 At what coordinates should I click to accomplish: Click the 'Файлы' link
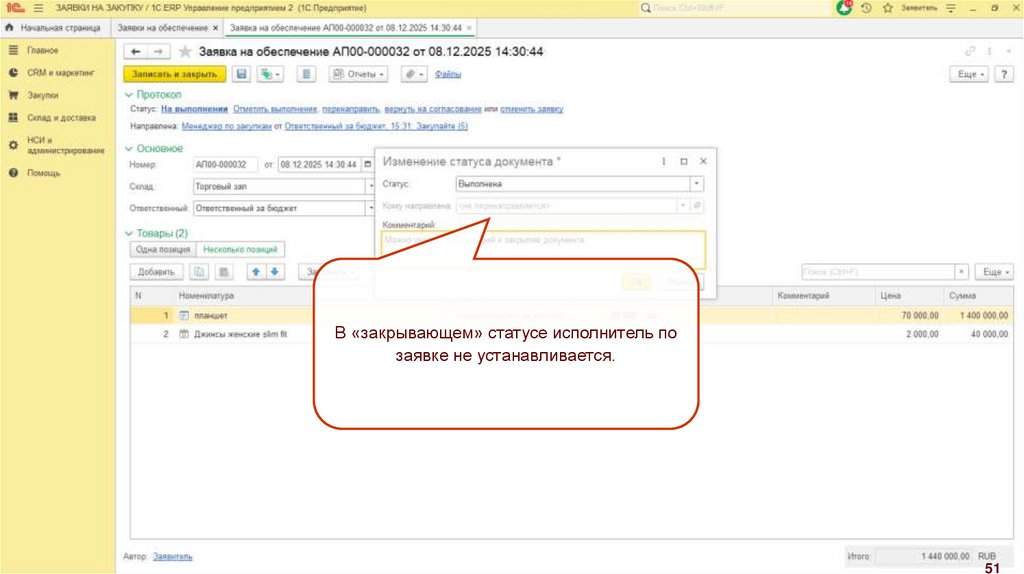448,74
